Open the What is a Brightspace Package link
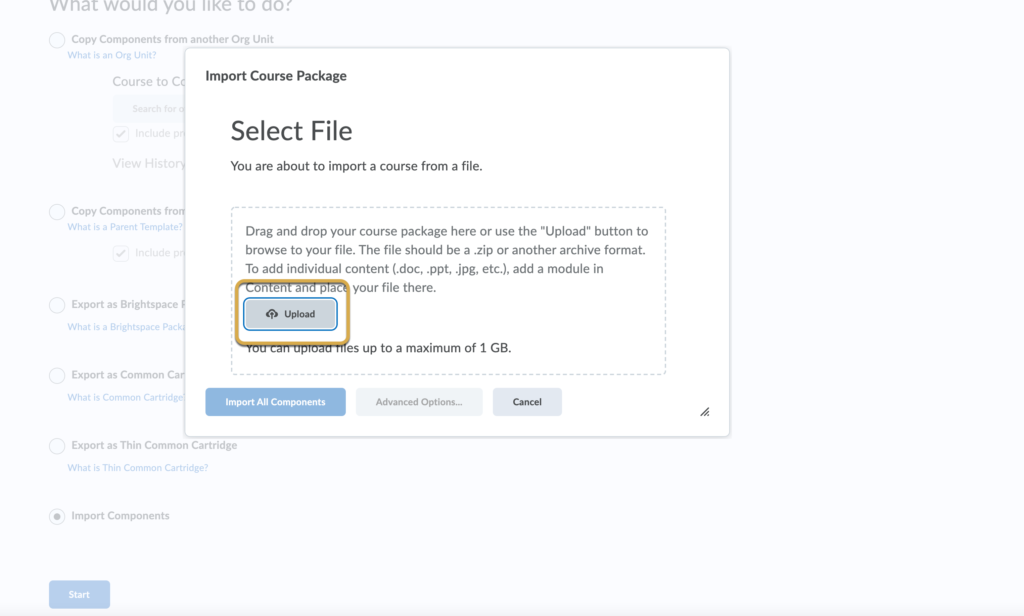The image size is (1024, 616). click(126, 327)
